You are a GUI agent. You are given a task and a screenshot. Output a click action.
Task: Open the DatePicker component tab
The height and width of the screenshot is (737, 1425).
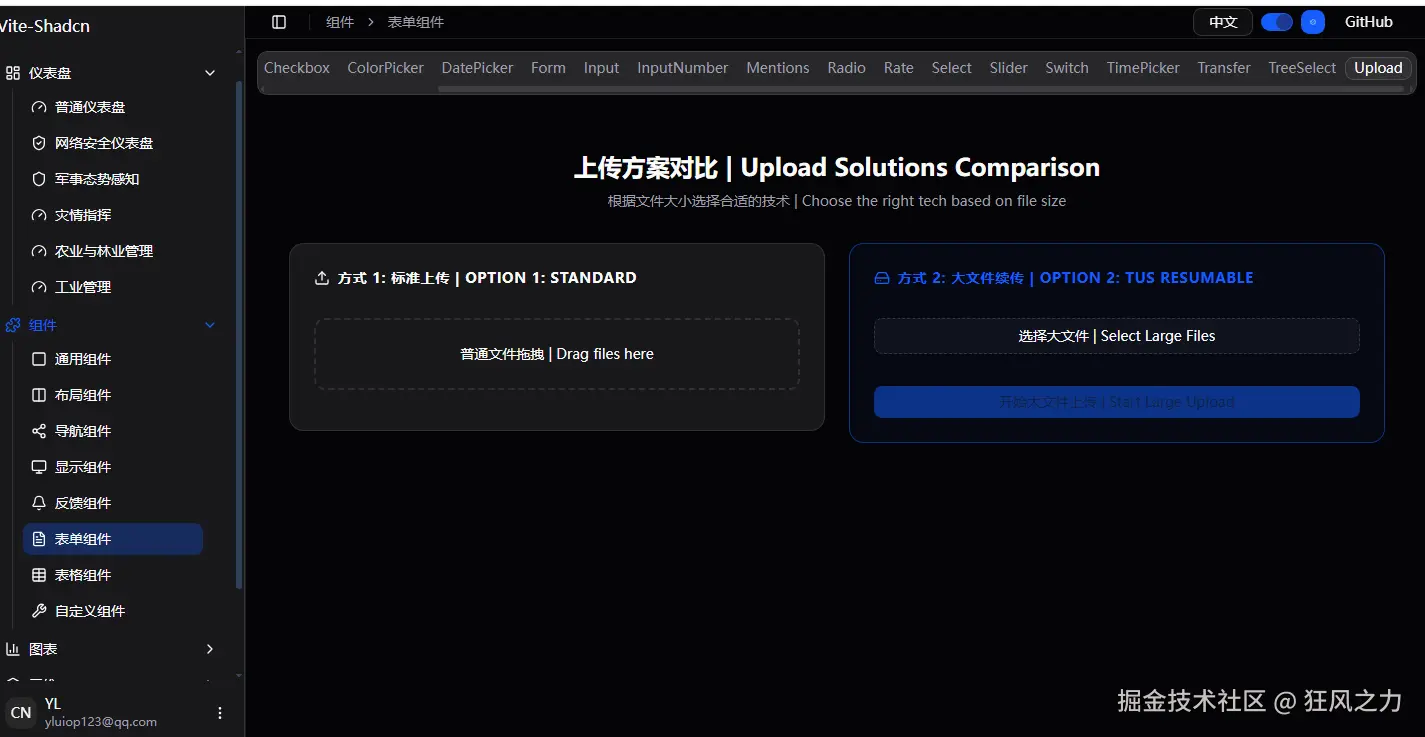[477, 67]
